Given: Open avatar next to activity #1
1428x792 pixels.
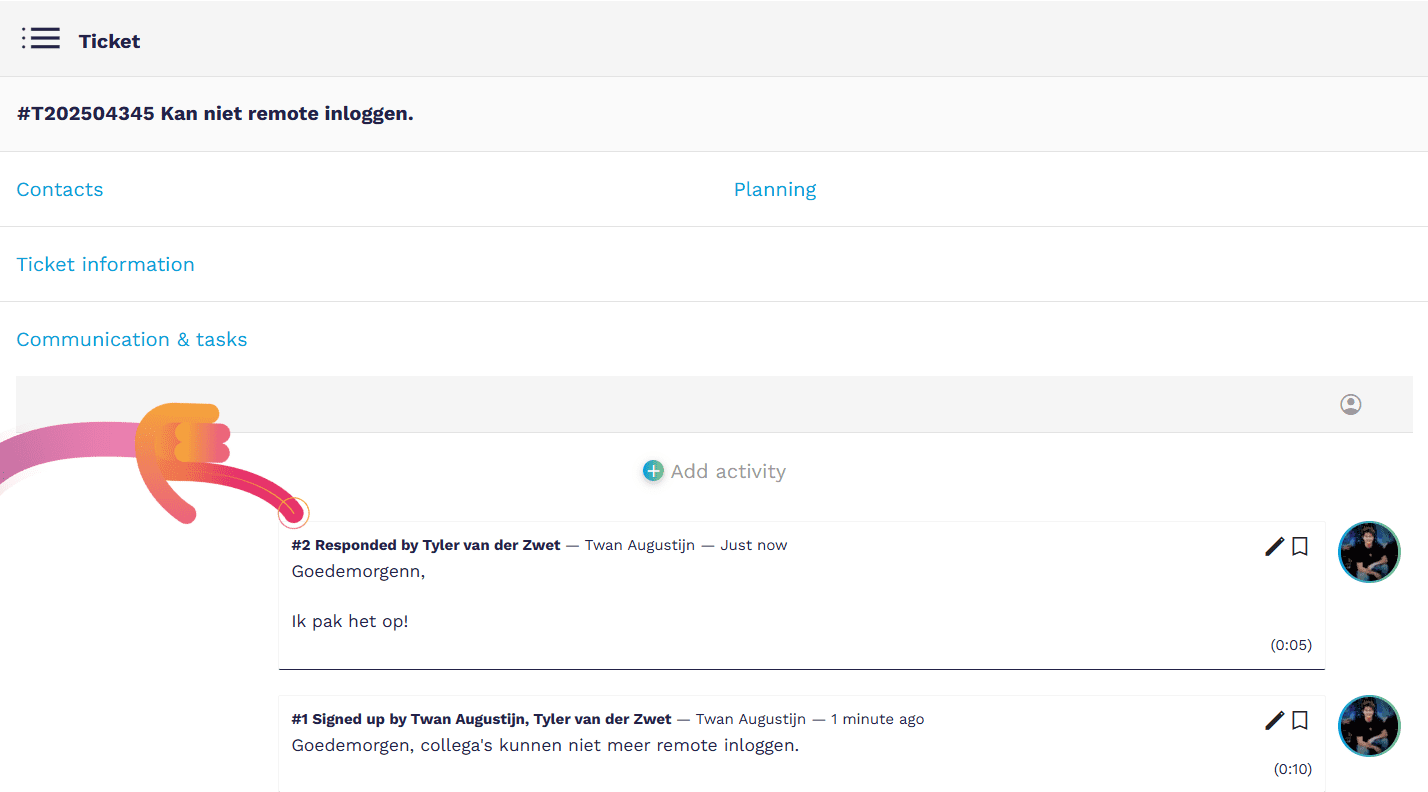Looking at the screenshot, I should [x=1368, y=726].
